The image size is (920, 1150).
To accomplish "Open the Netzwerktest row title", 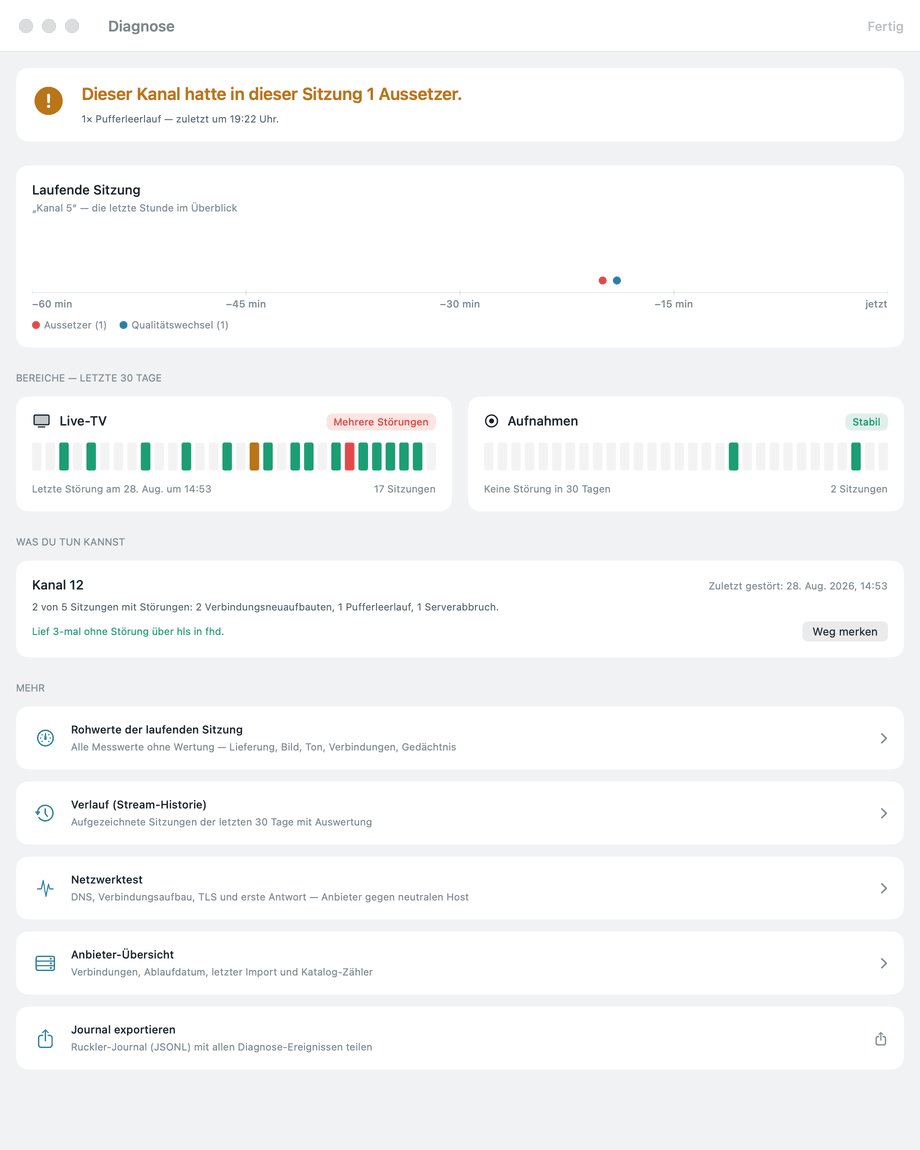I will (x=107, y=879).
